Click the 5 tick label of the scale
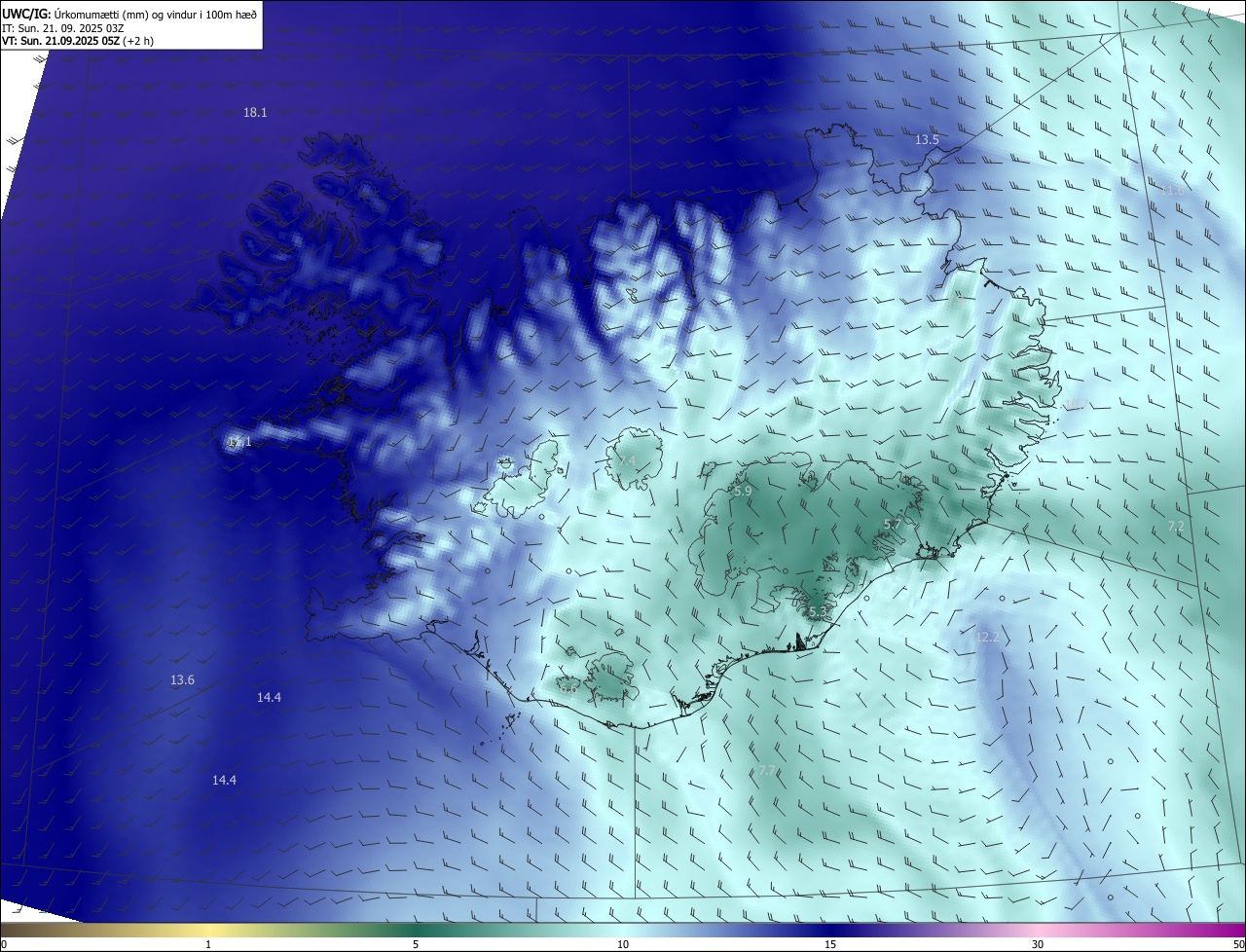This screenshot has width=1246, height=952. tap(416, 944)
